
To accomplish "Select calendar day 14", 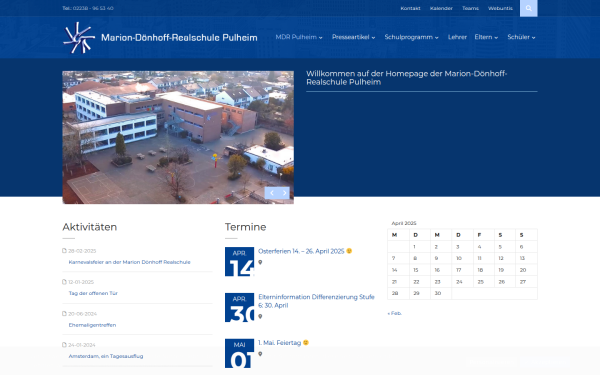I will click(395, 270).
